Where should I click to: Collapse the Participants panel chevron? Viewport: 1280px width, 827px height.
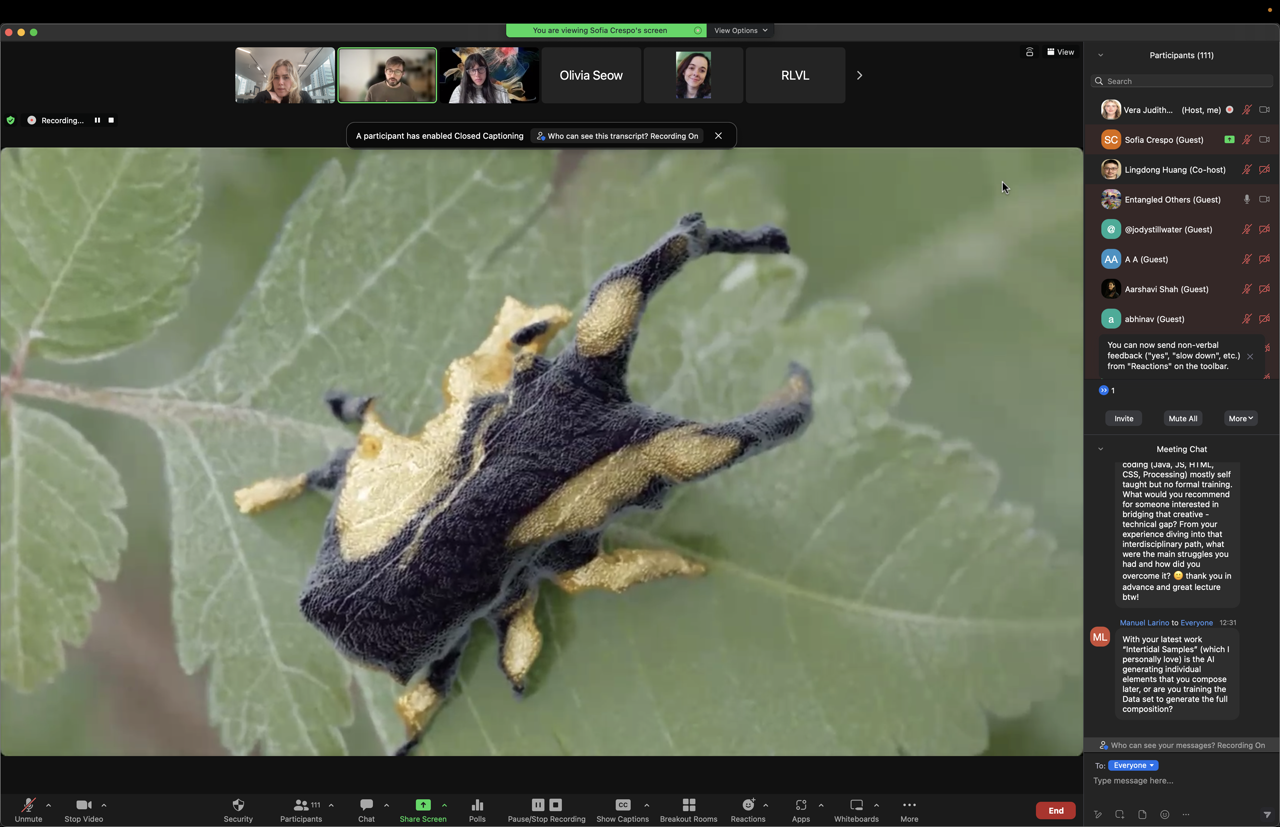[1100, 55]
